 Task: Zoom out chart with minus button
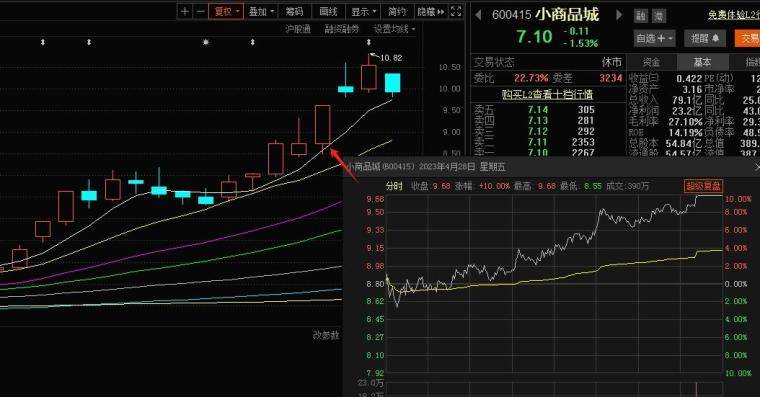point(200,12)
